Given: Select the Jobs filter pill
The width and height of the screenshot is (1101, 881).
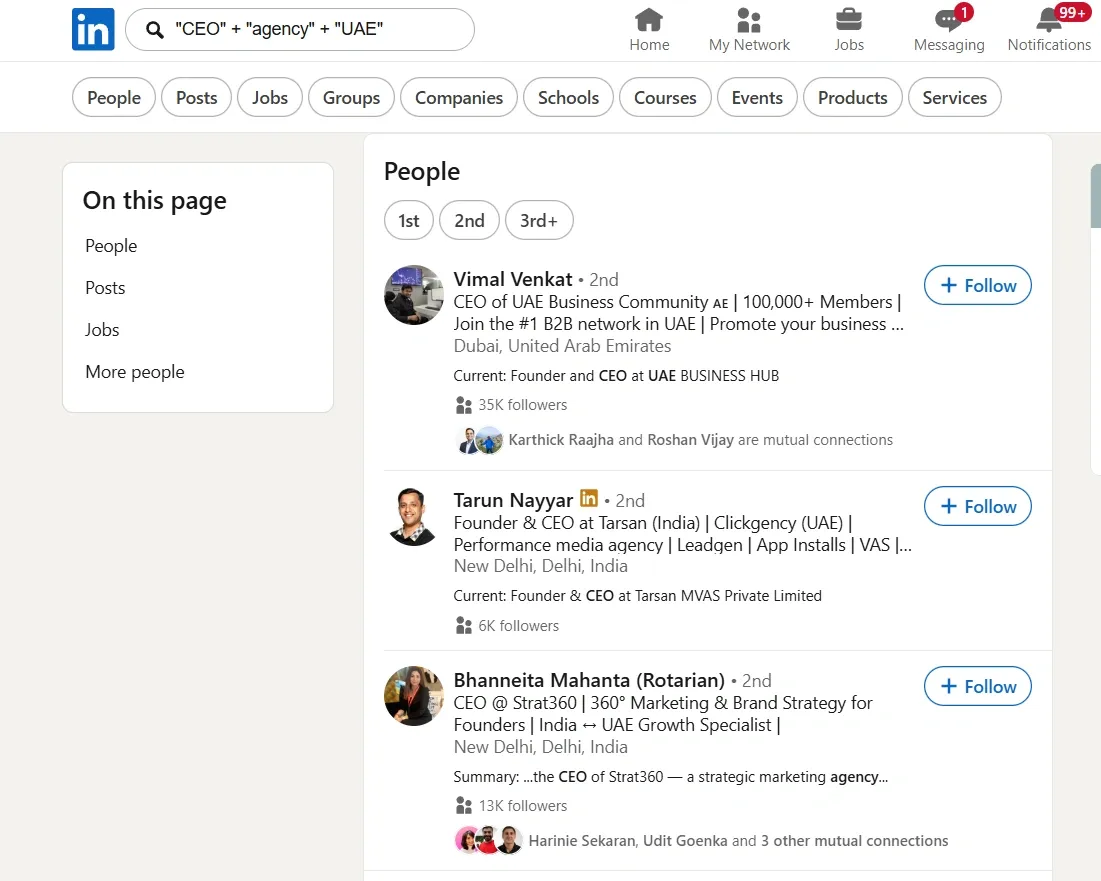Looking at the screenshot, I should point(270,98).
